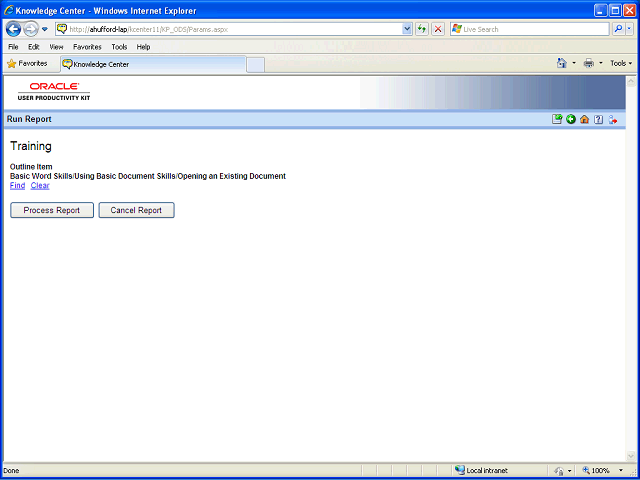Click the IE Home page icon
The width and height of the screenshot is (640, 480).
click(x=562, y=63)
